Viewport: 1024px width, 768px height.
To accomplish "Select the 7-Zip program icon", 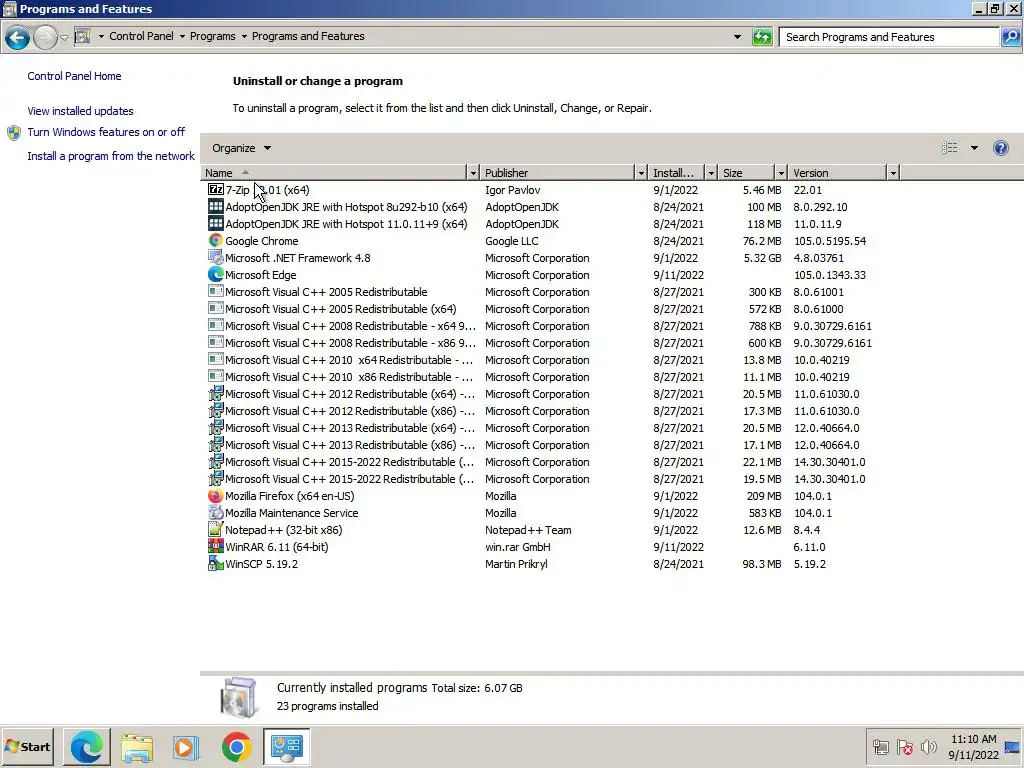I will point(216,189).
